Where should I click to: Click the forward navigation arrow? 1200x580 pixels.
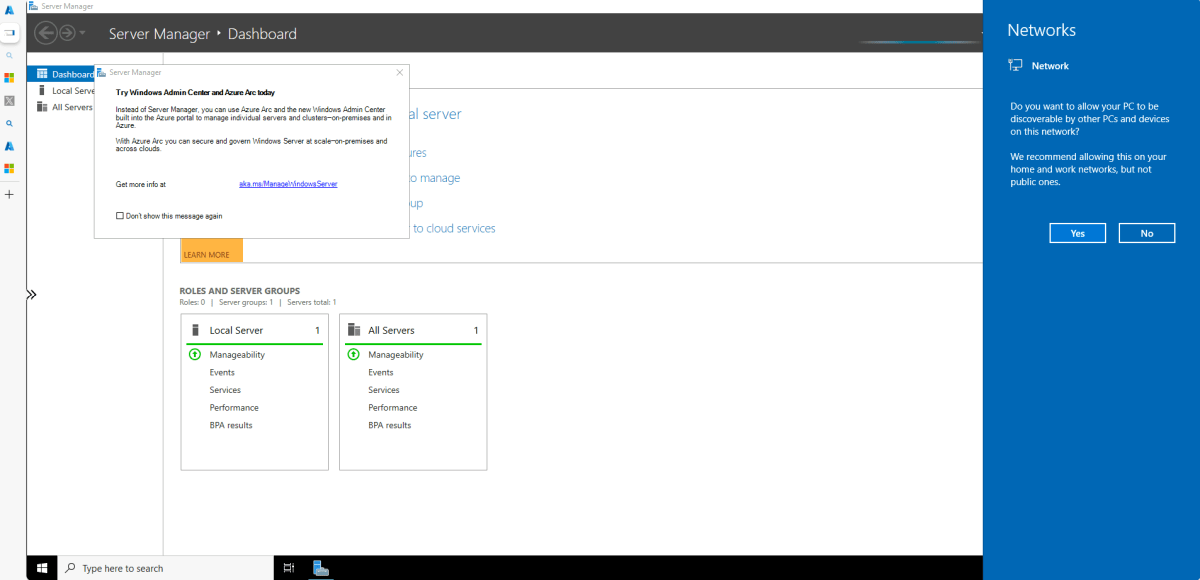point(67,33)
